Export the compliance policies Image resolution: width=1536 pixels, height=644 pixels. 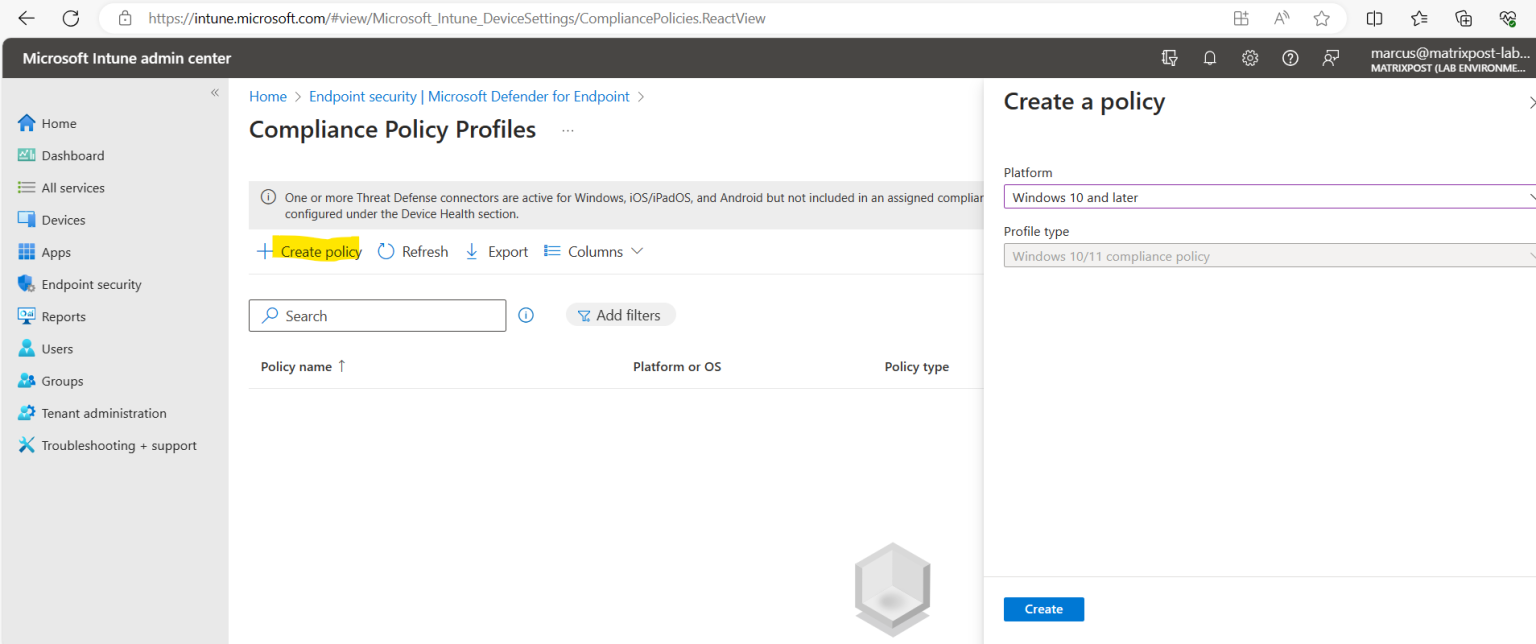[x=496, y=251]
